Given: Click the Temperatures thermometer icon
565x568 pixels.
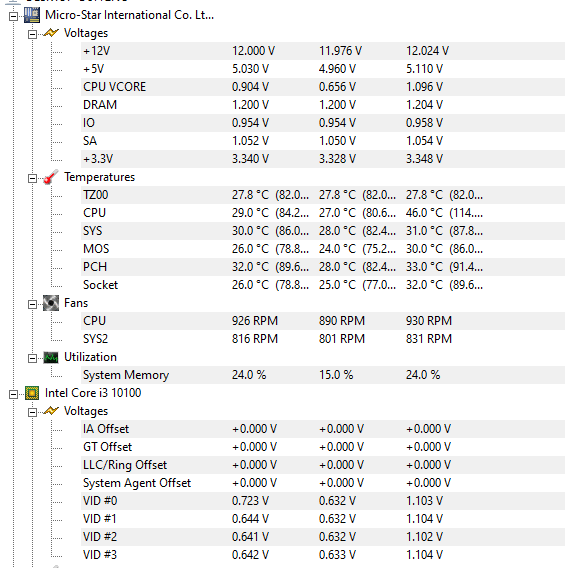Looking at the screenshot, I should pyautogui.click(x=51, y=177).
